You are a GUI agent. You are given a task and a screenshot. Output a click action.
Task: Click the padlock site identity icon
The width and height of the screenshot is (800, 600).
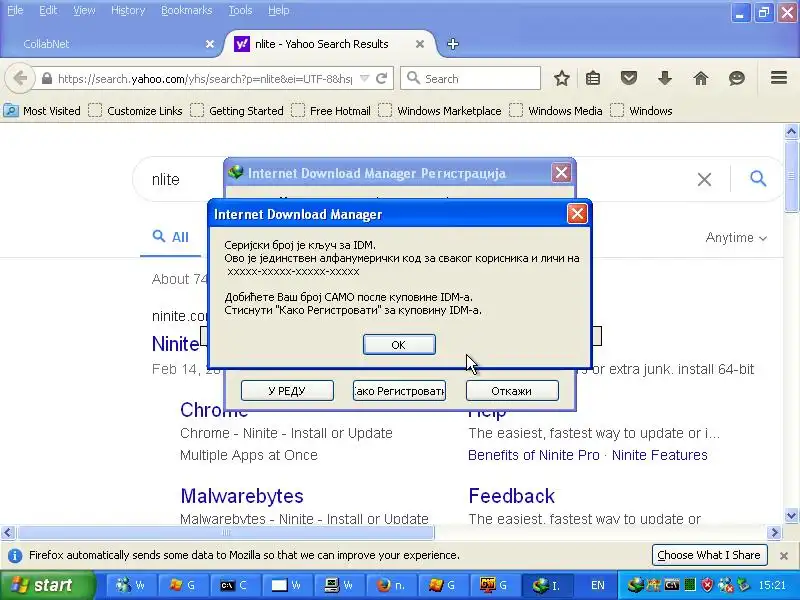(x=47, y=79)
